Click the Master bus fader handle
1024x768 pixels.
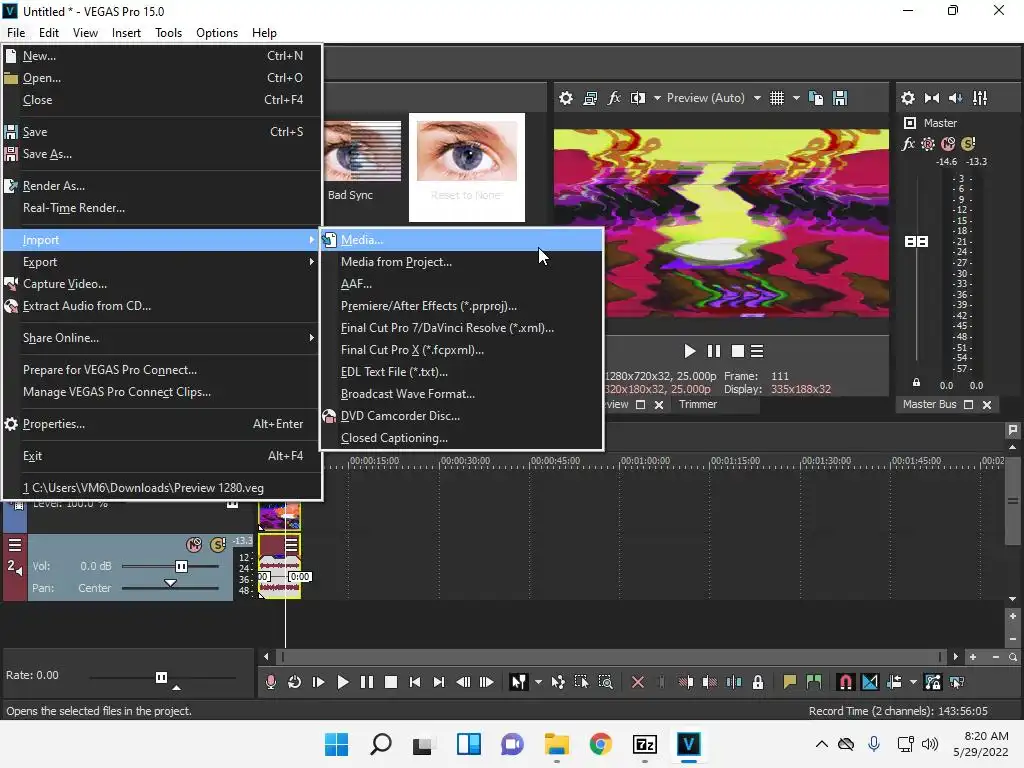[916, 242]
